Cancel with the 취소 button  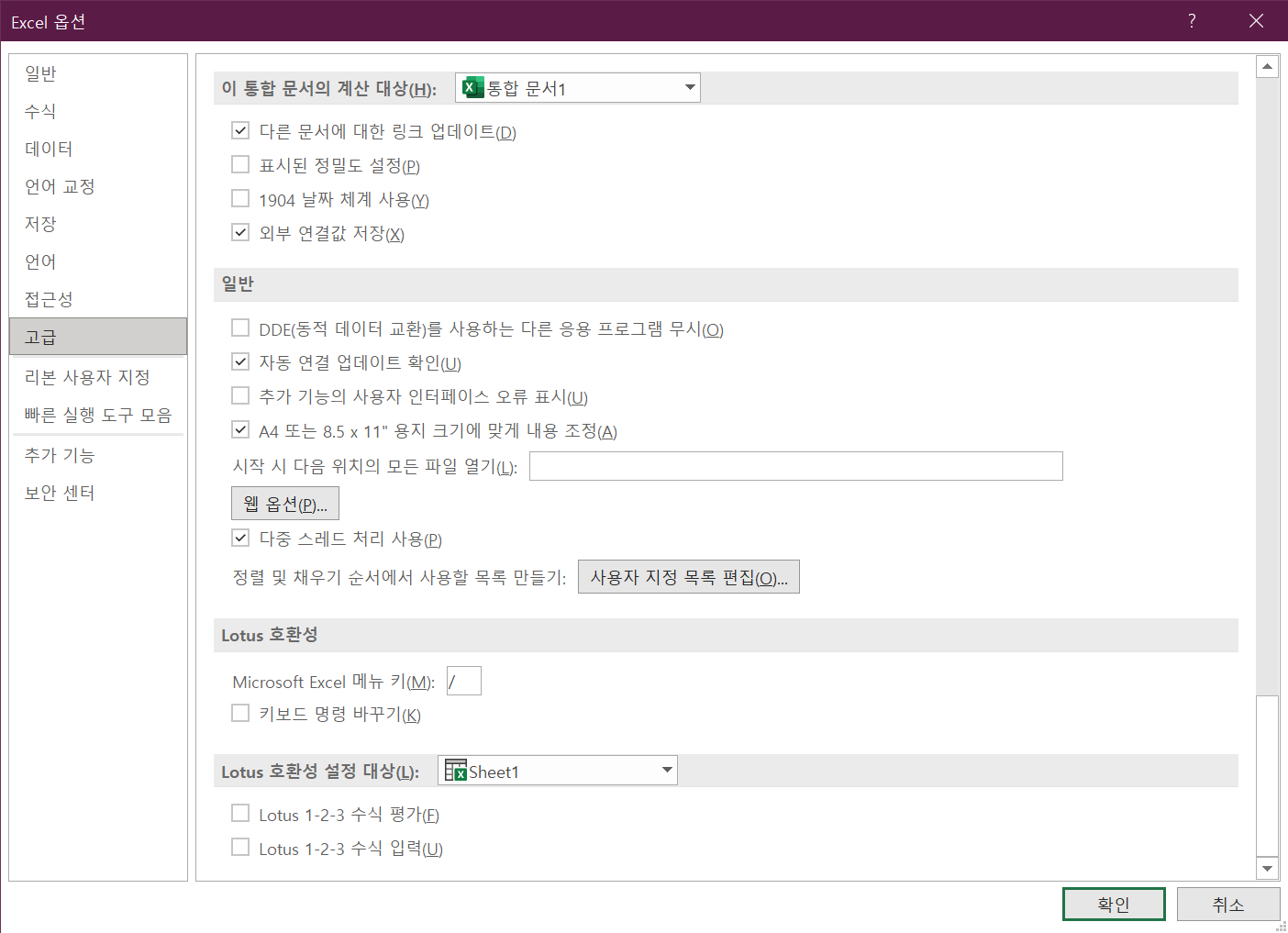click(x=1228, y=905)
